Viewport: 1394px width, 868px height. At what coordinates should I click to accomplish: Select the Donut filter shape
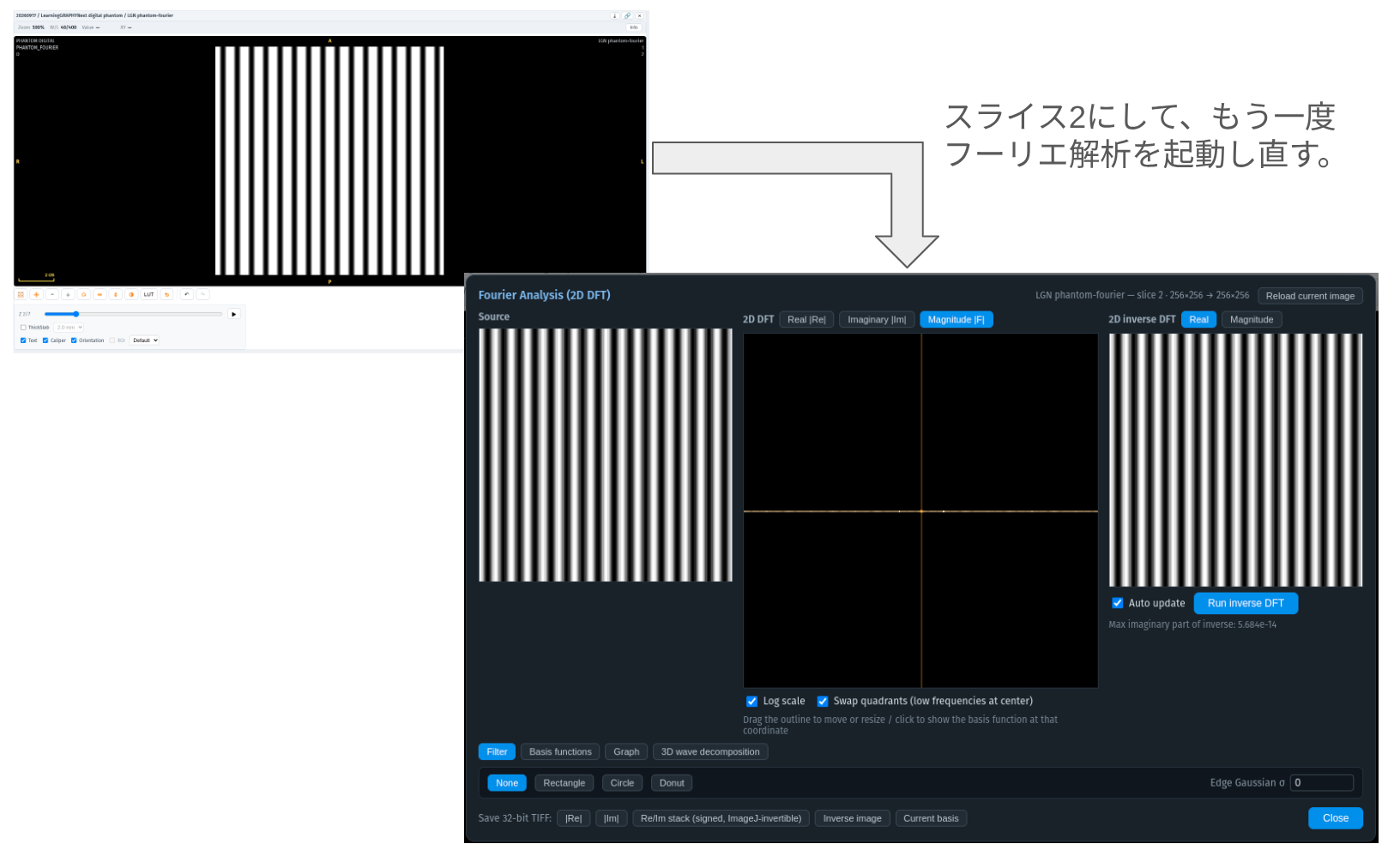click(672, 783)
